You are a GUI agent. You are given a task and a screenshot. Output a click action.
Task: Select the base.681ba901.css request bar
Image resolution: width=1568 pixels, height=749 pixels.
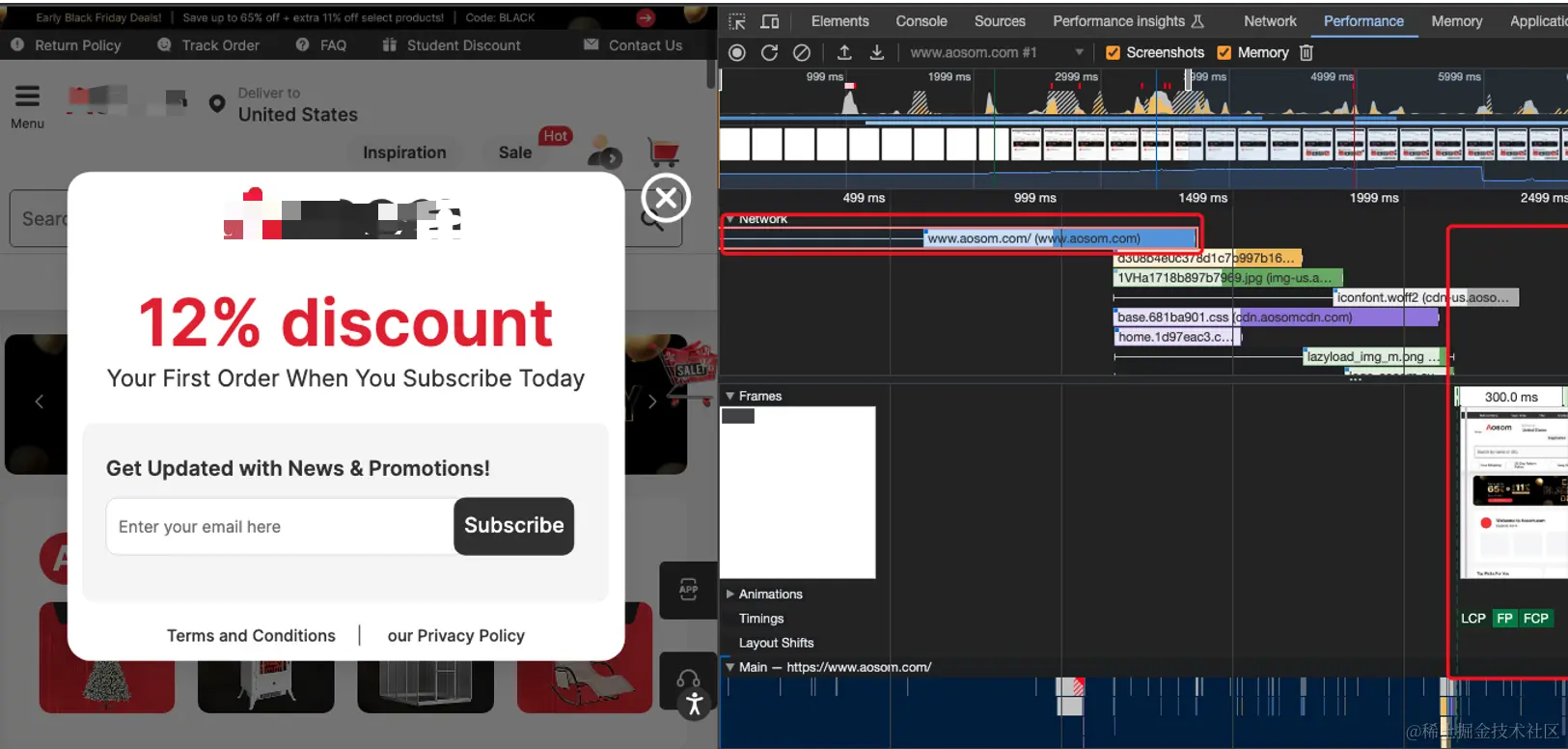tap(1277, 318)
